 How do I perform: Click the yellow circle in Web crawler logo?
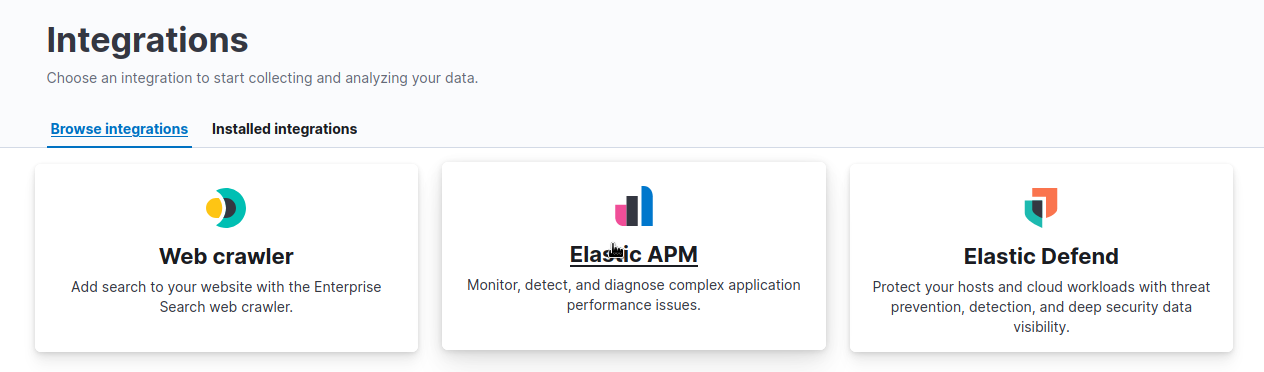point(214,208)
